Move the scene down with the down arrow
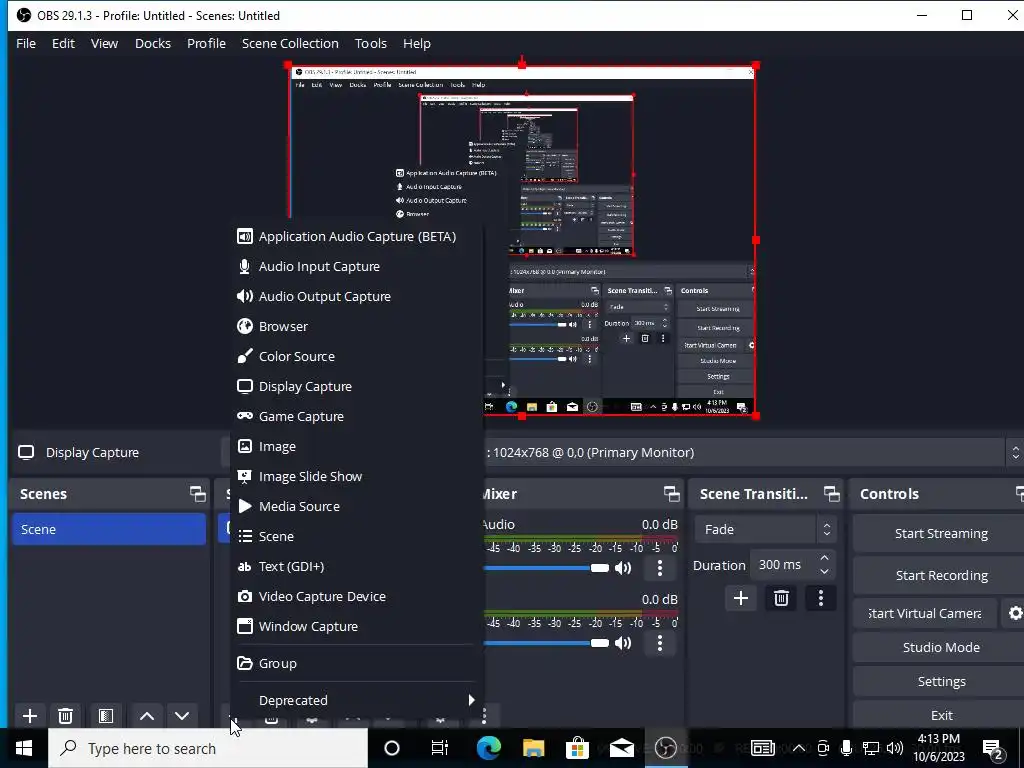Image resolution: width=1024 pixels, height=768 pixels. coord(182,716)
